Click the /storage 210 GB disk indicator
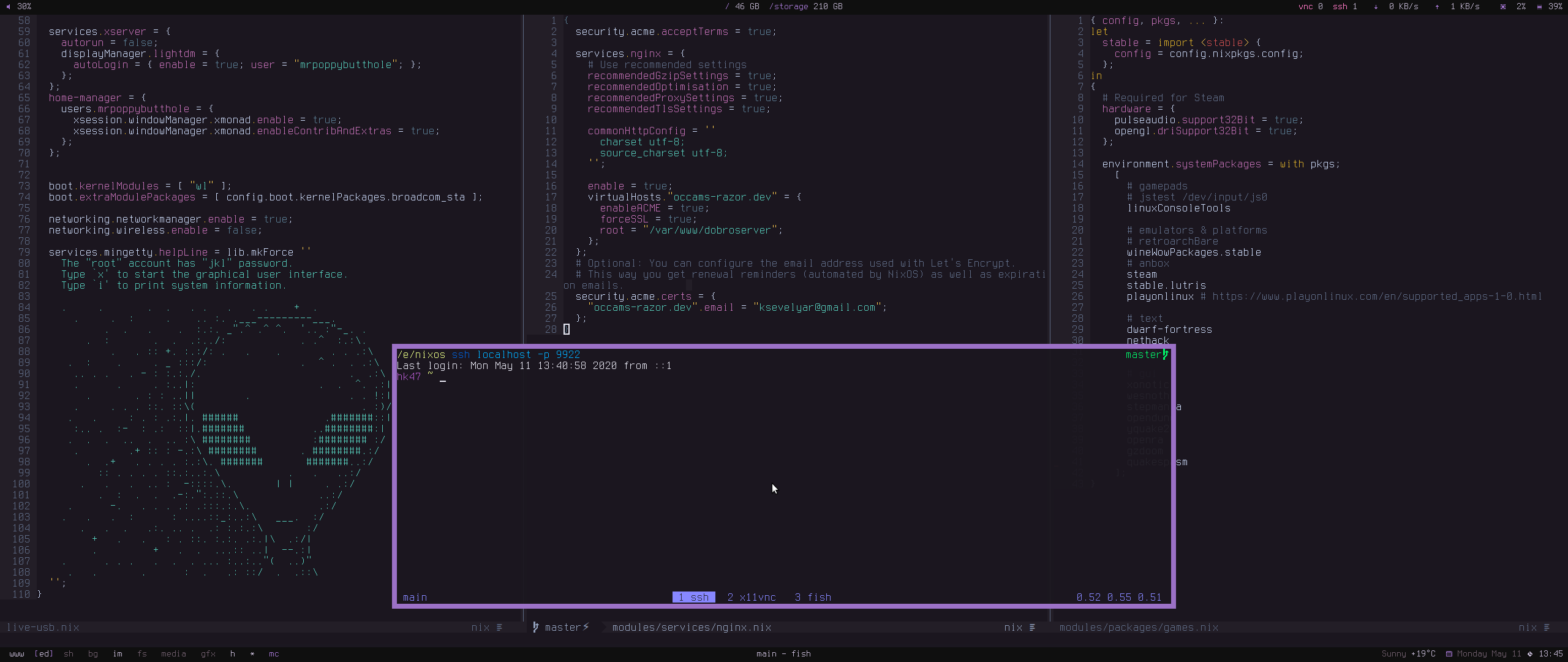Screen dimensions: 1568x662 (806, 6)
